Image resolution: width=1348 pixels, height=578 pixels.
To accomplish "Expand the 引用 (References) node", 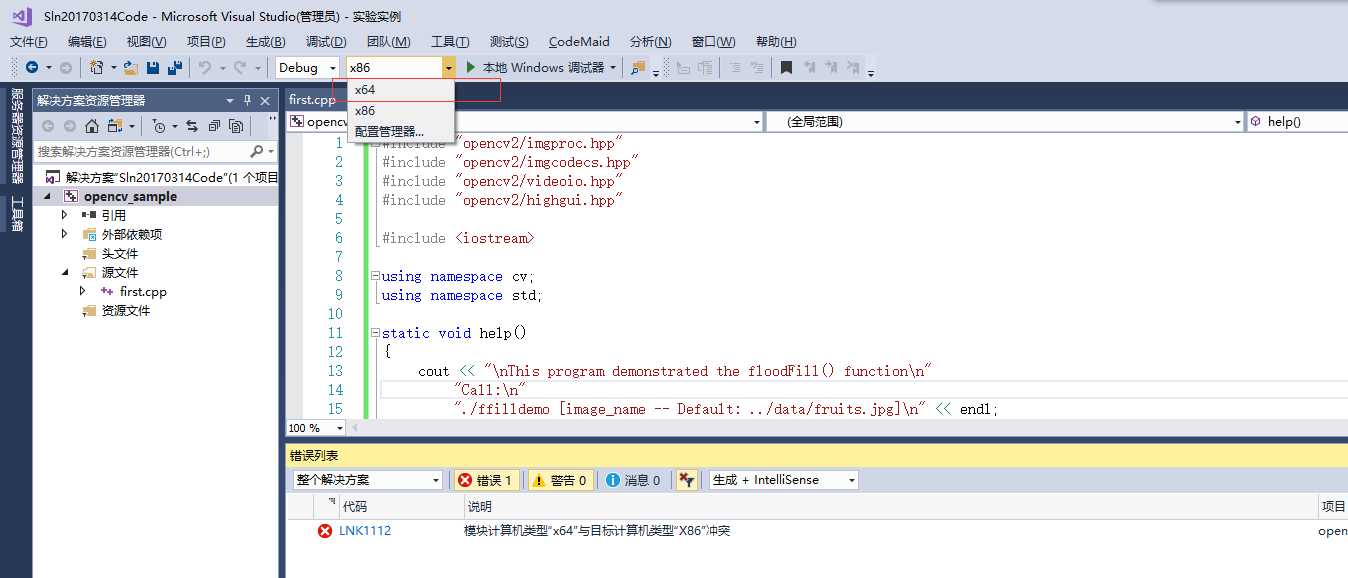I will click(65, 215).
